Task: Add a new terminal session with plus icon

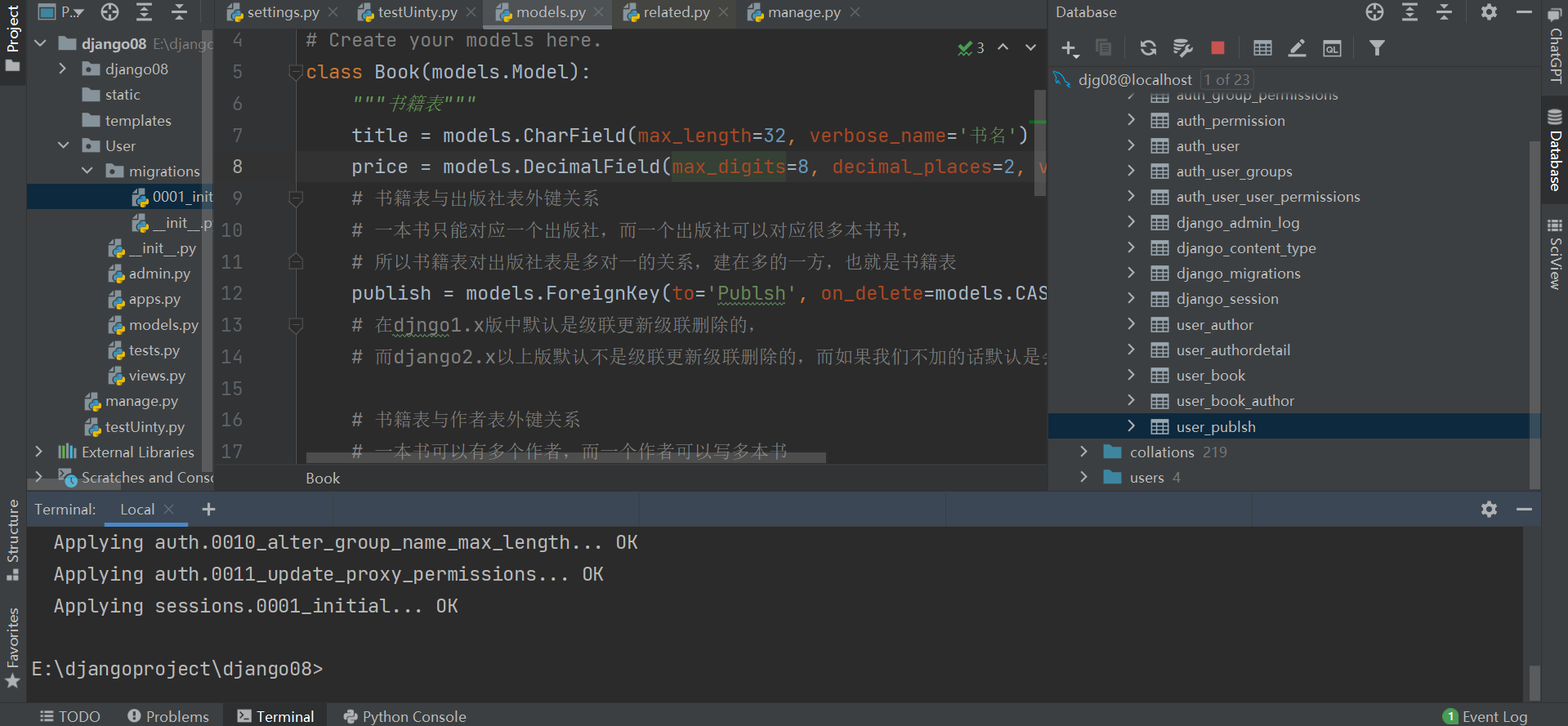Action: 208,509
